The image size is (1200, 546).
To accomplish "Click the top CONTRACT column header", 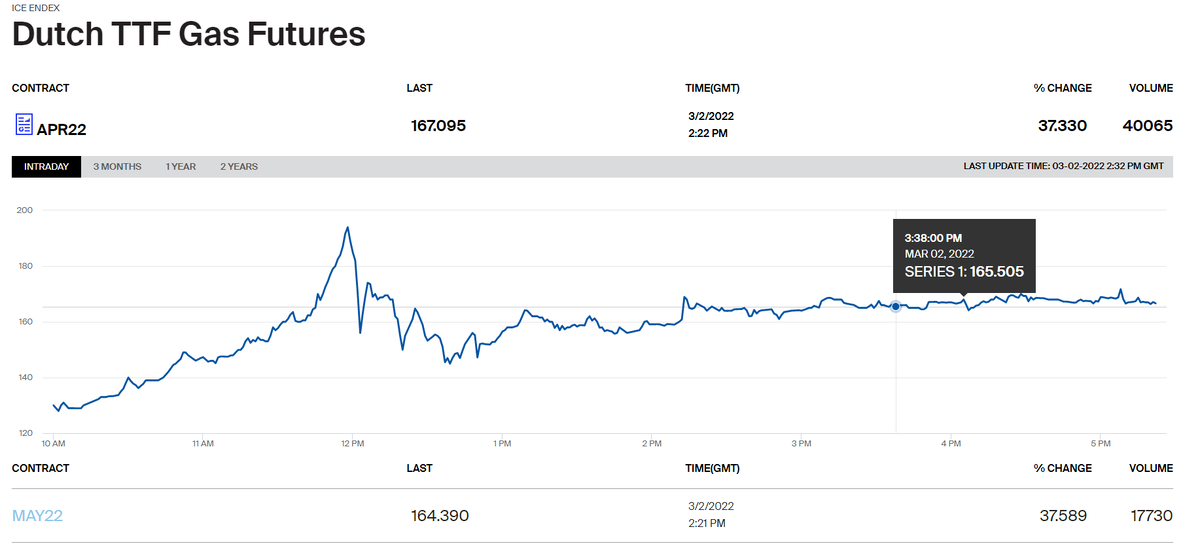I will point(41,88).
